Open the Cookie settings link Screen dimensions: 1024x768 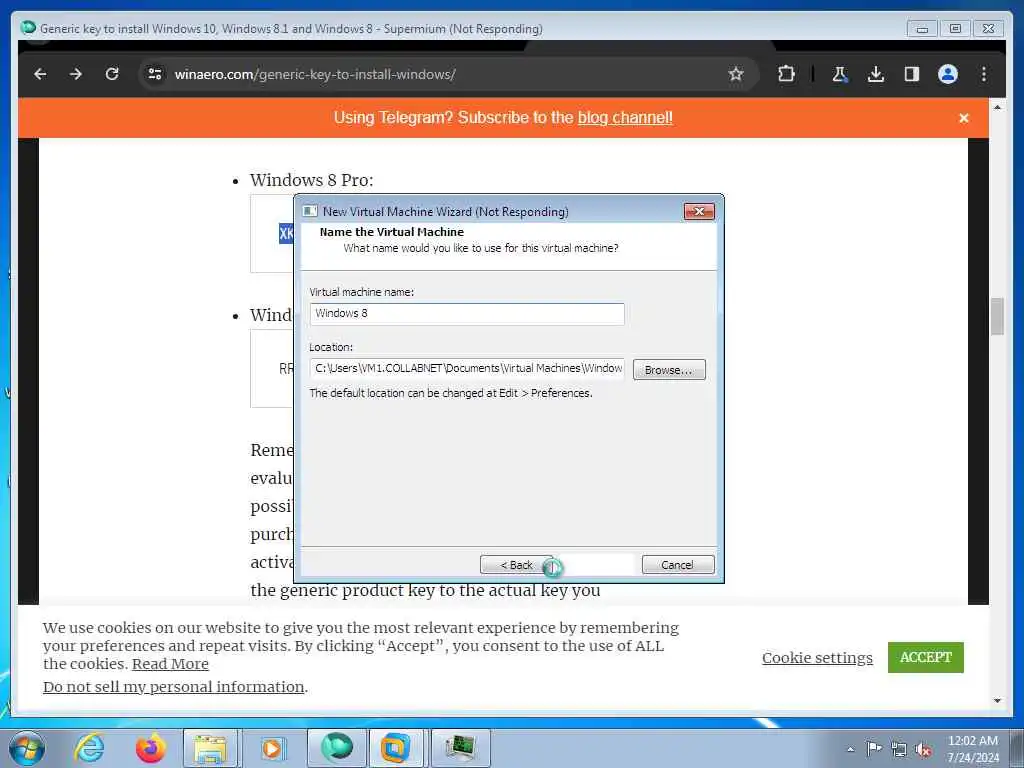pyautogui.click(x=817, y=658)
